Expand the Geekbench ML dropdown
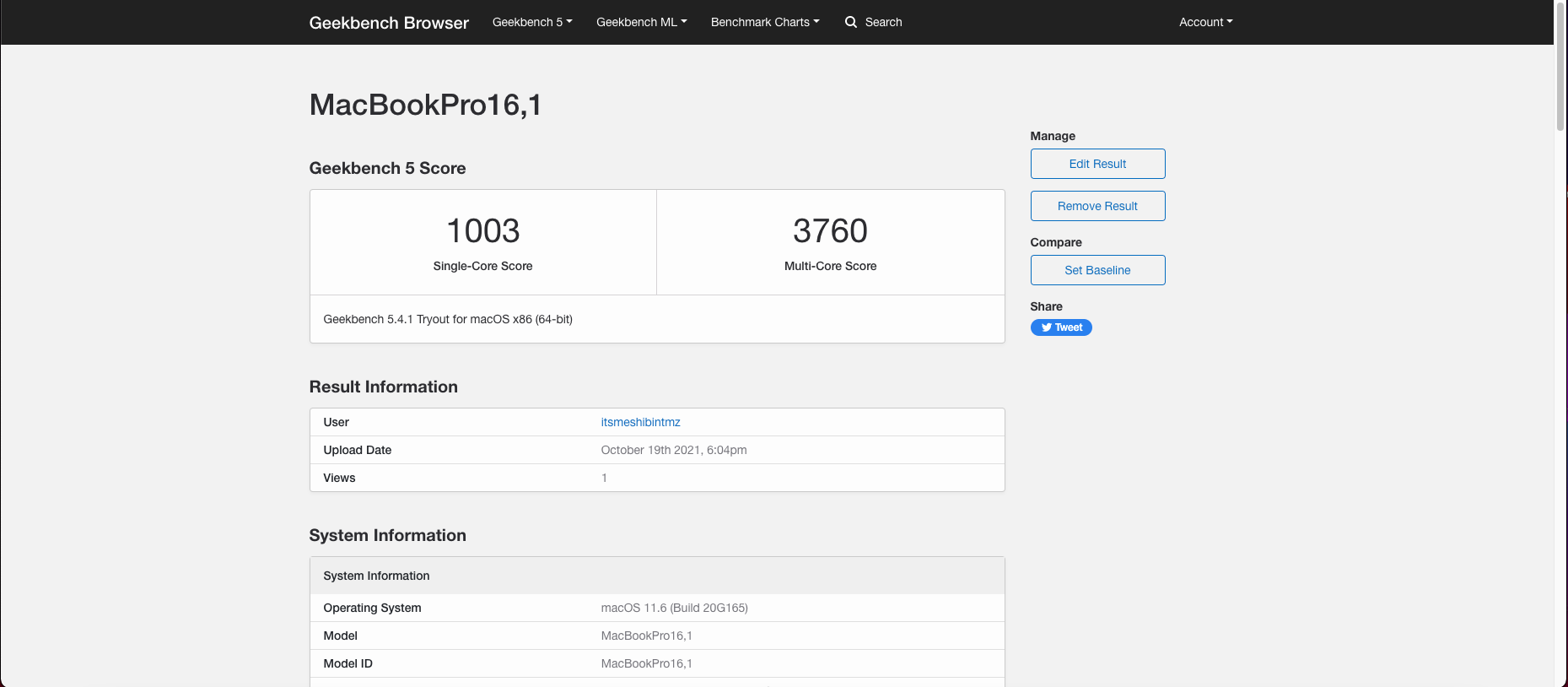 pyautogui.click(x=642, y=22)
